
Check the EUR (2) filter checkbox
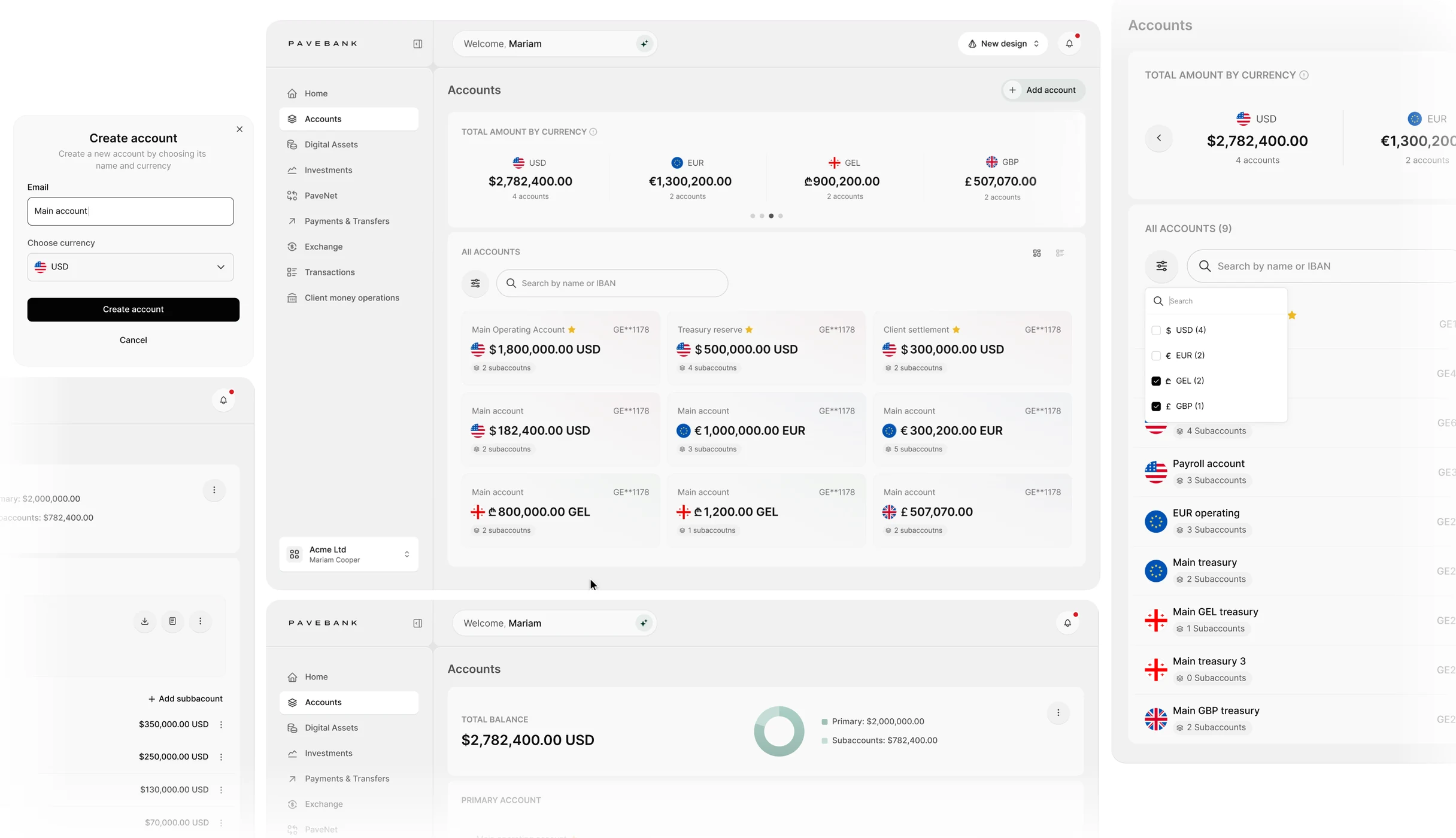[1156, 356]
